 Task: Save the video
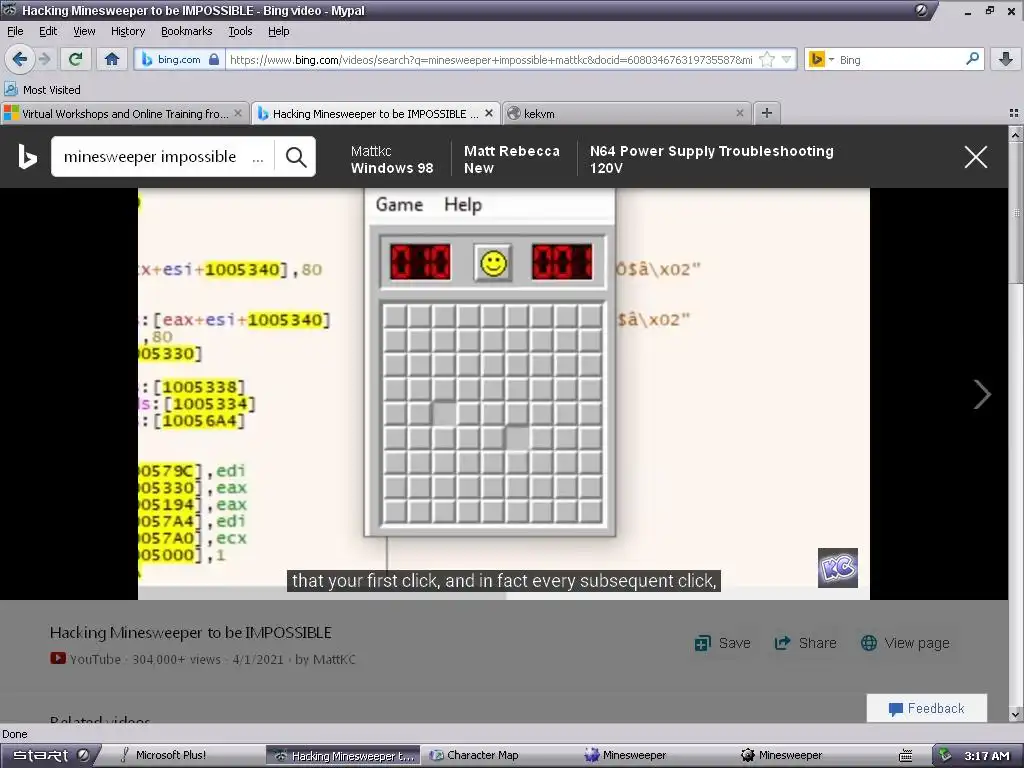(722, 643)
